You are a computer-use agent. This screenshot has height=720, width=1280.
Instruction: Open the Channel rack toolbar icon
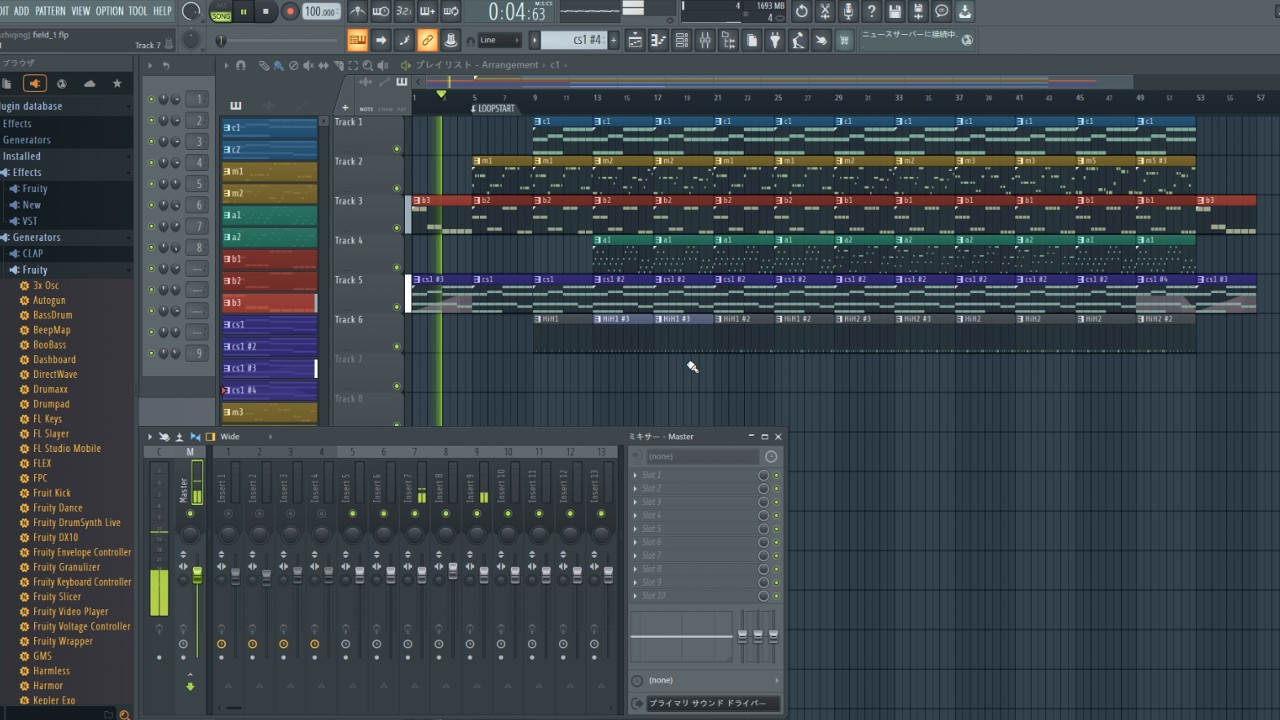(682, 40)
